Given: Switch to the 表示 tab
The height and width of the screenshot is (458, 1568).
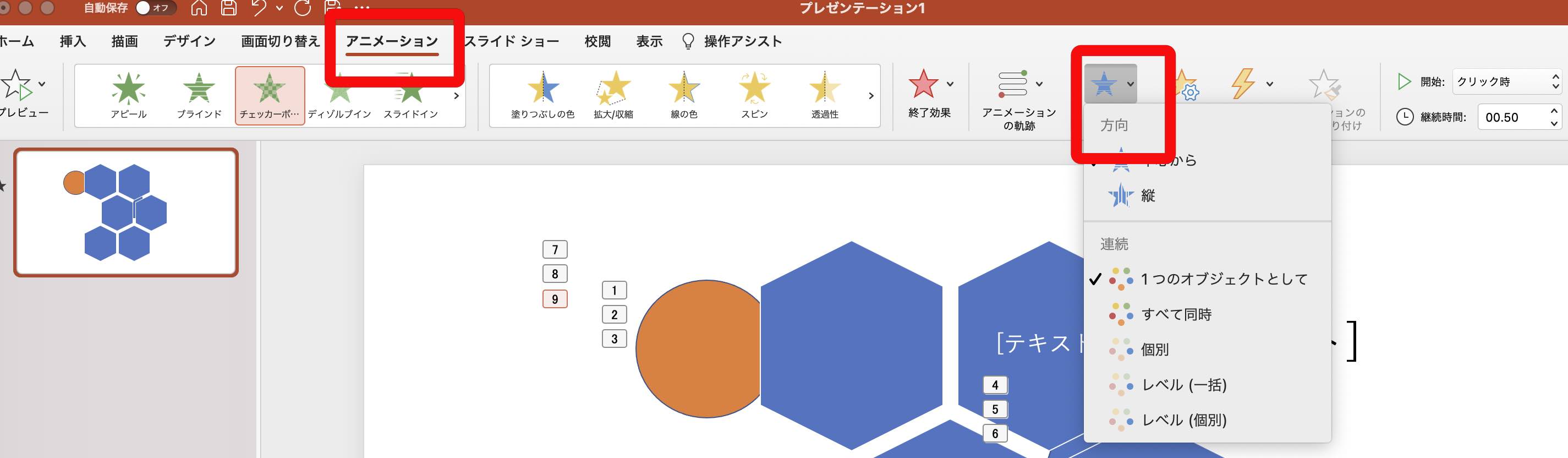Looking at the screenshot, I should click(x=649, y=41).
